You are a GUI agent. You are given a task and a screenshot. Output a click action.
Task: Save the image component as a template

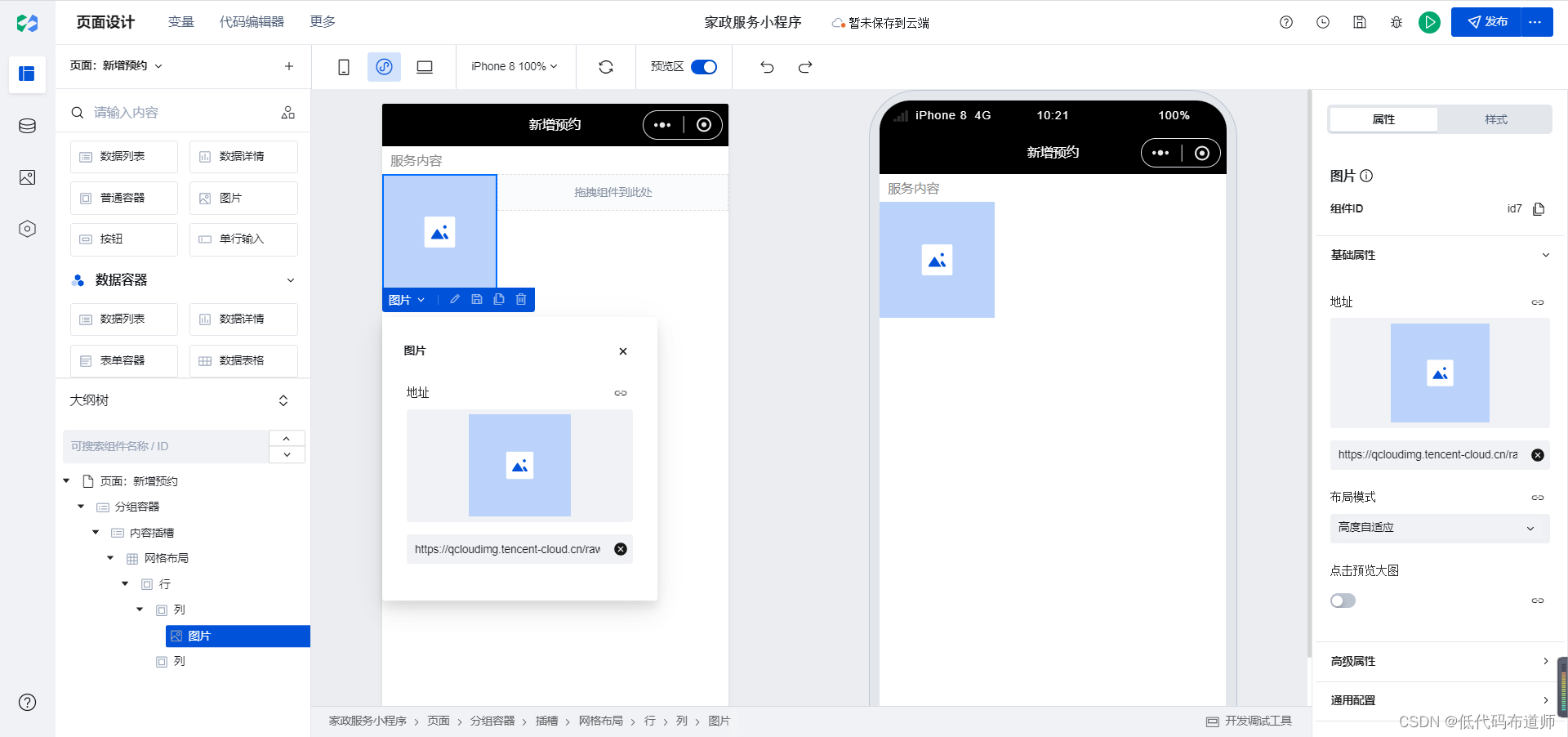tap(477, 299)
